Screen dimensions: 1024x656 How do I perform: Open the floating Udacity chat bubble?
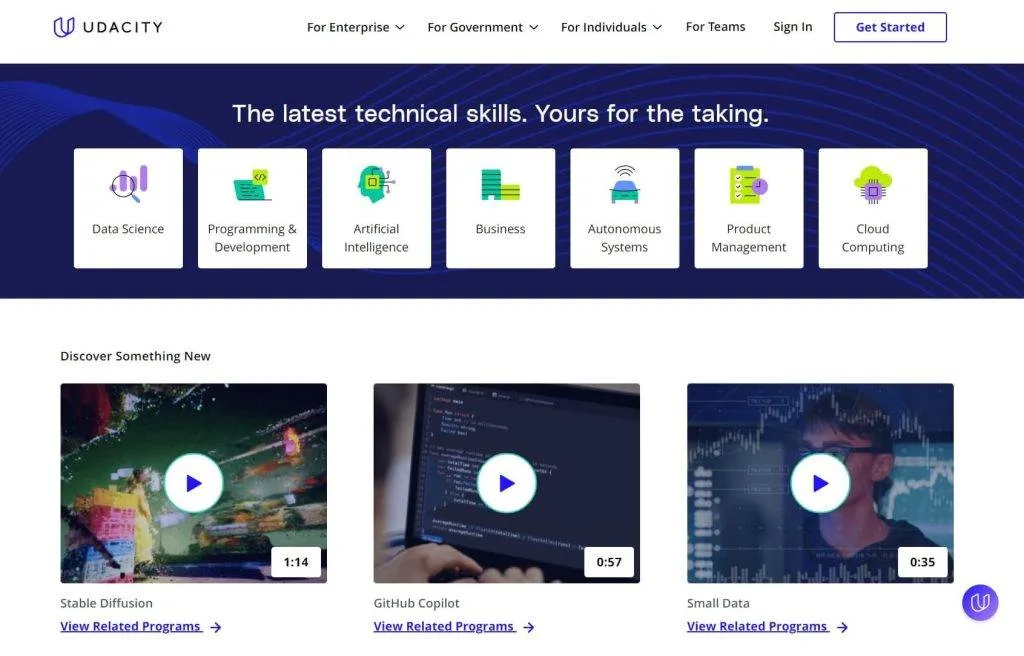tap(980, 602)
